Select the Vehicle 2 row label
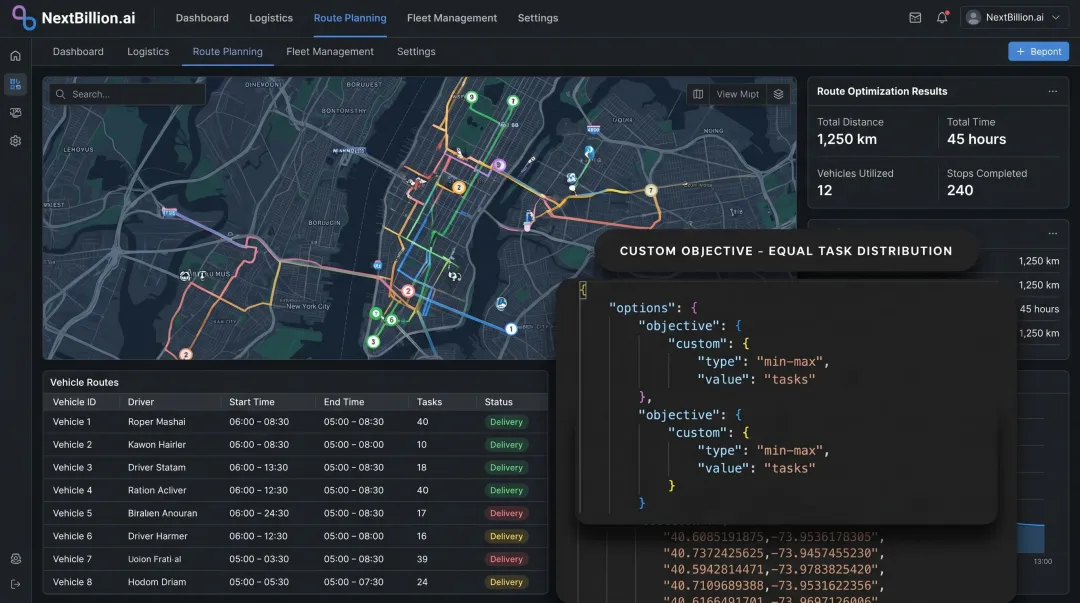Image resolution: width=1080 pixels, height=603 pixels. (x=72, y=444)
